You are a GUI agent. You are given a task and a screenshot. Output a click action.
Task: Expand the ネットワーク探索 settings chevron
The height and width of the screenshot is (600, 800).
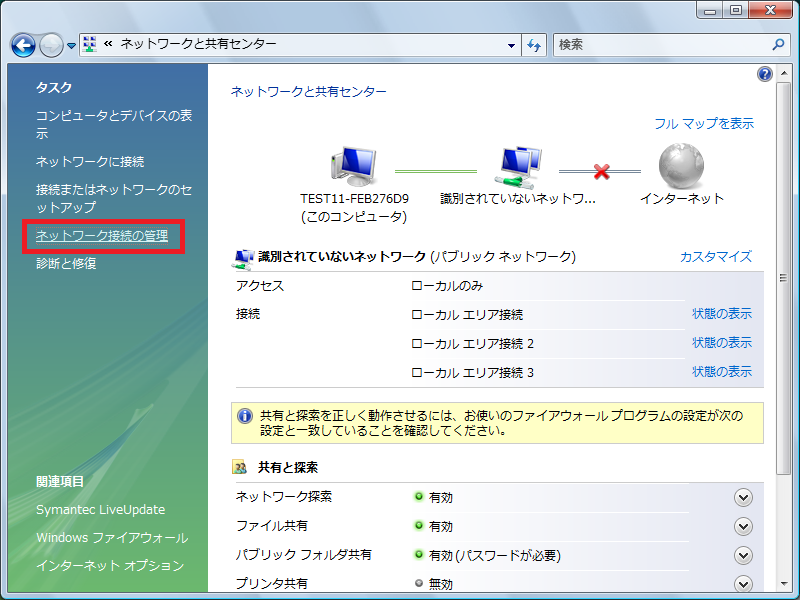742,498
